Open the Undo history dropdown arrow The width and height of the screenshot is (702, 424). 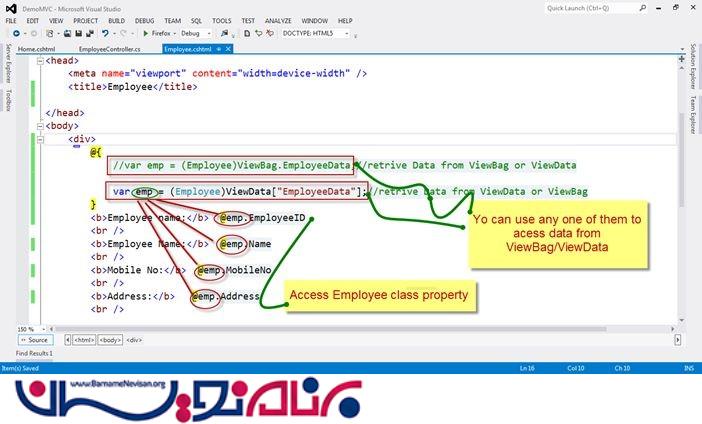(114, 33)
